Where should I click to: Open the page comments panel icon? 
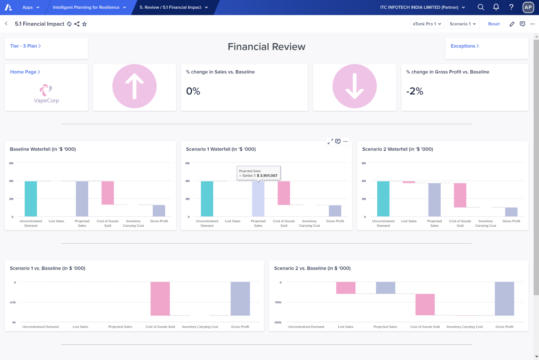[522, 24]
